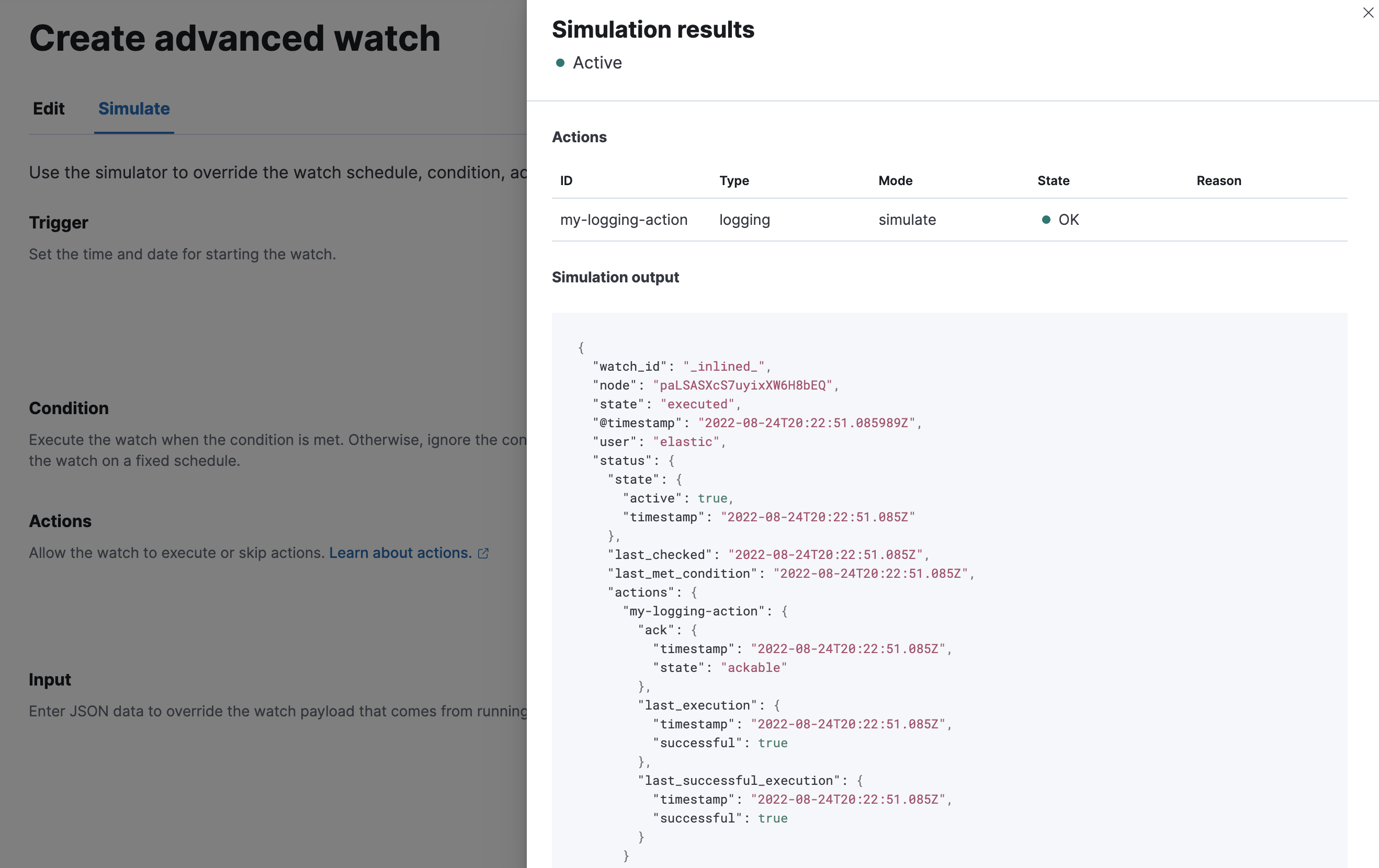1379x868 pixels.
Task: Click the Reason column header
Action: tap(1218, 180)
